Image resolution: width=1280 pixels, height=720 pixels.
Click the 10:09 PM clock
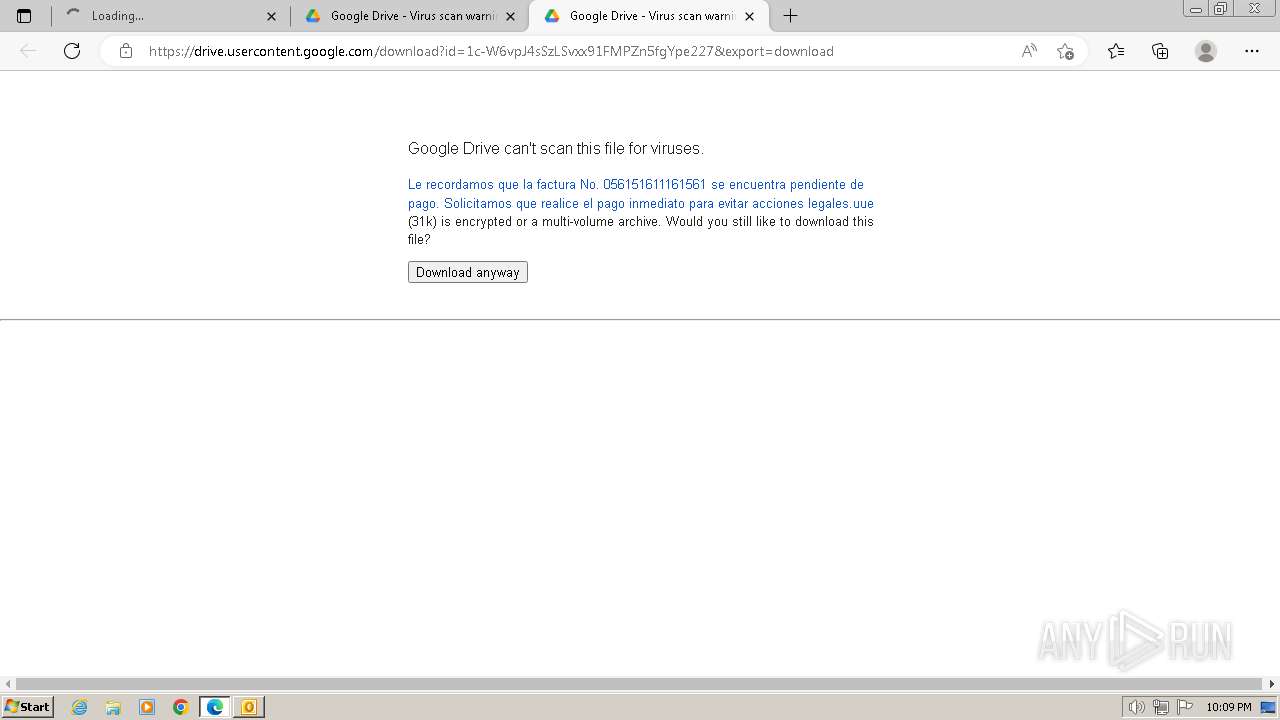pyautogui.click(x=1228, y=707)
